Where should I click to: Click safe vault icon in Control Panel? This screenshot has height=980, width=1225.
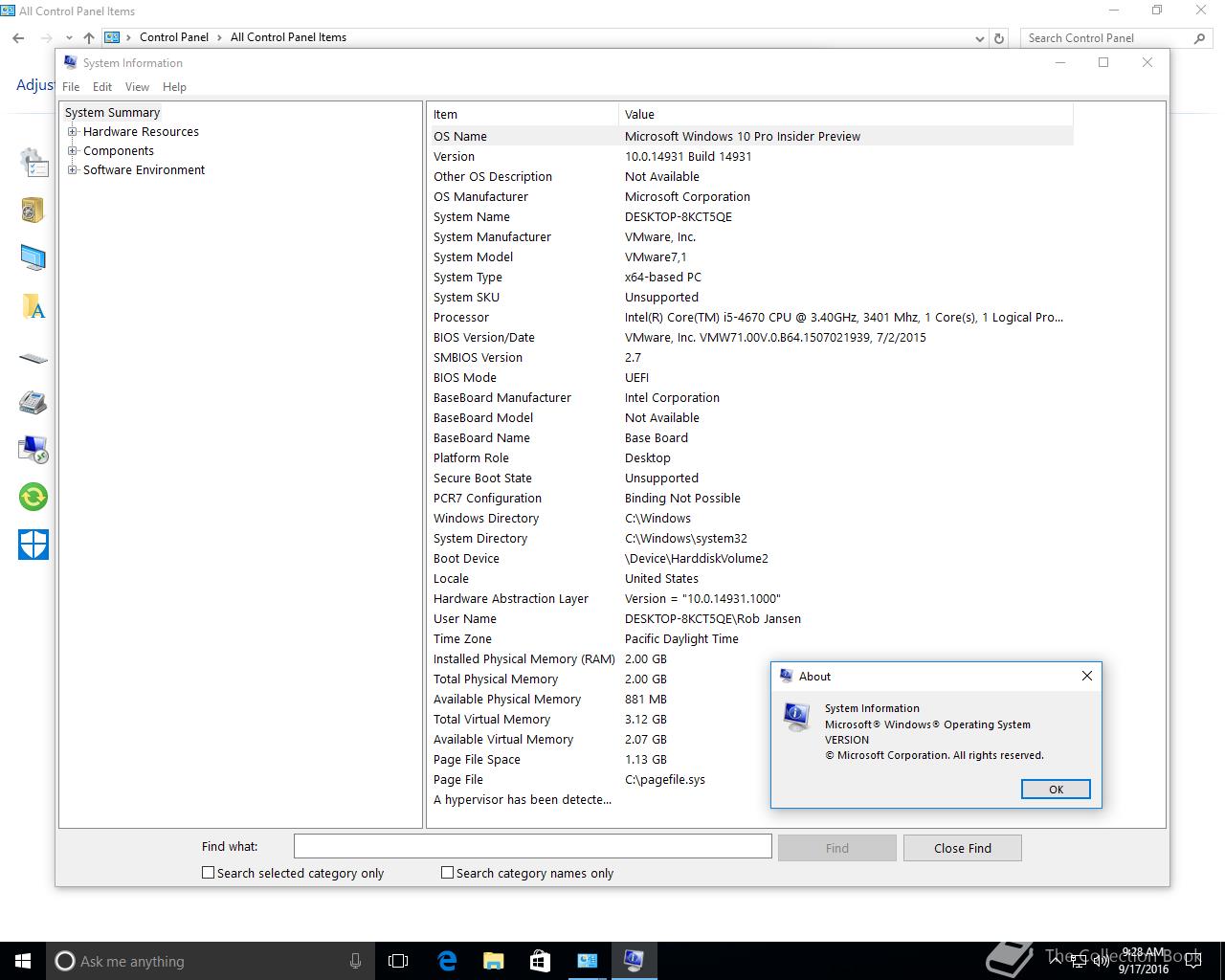coord(33,210)
